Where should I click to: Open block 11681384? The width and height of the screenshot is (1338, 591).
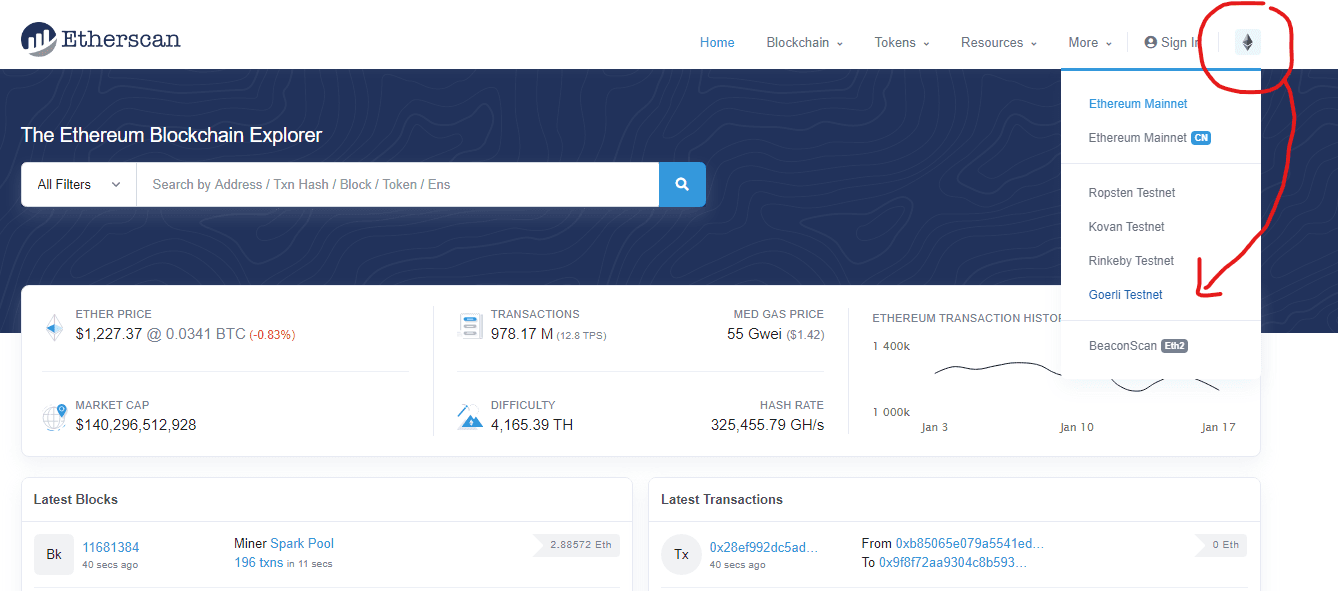point(111,547)
